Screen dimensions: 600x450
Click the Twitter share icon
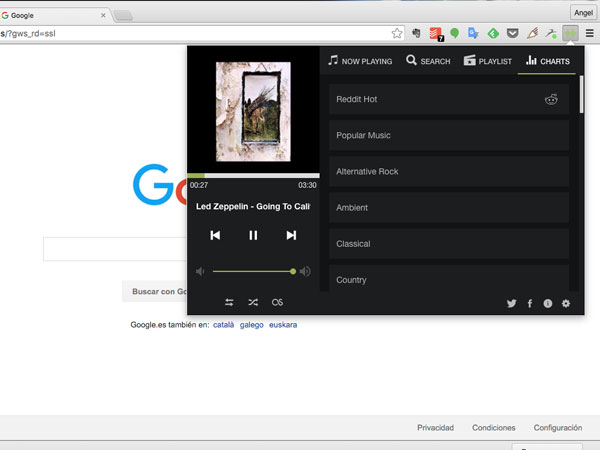pyautogui.click(x=512, y=303)
